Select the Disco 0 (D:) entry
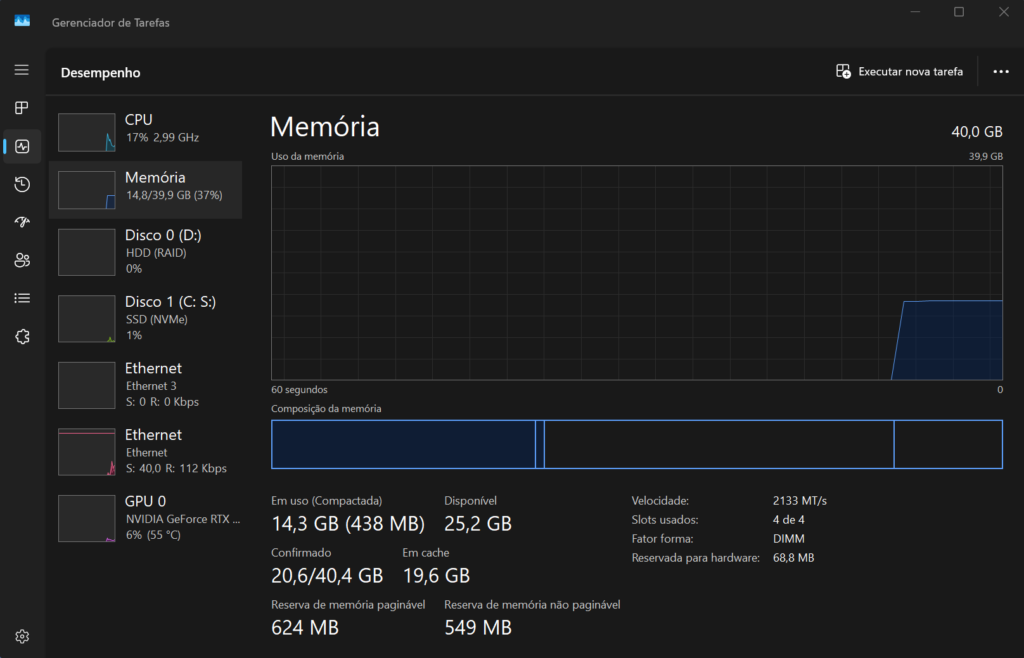 coord(146,251)
